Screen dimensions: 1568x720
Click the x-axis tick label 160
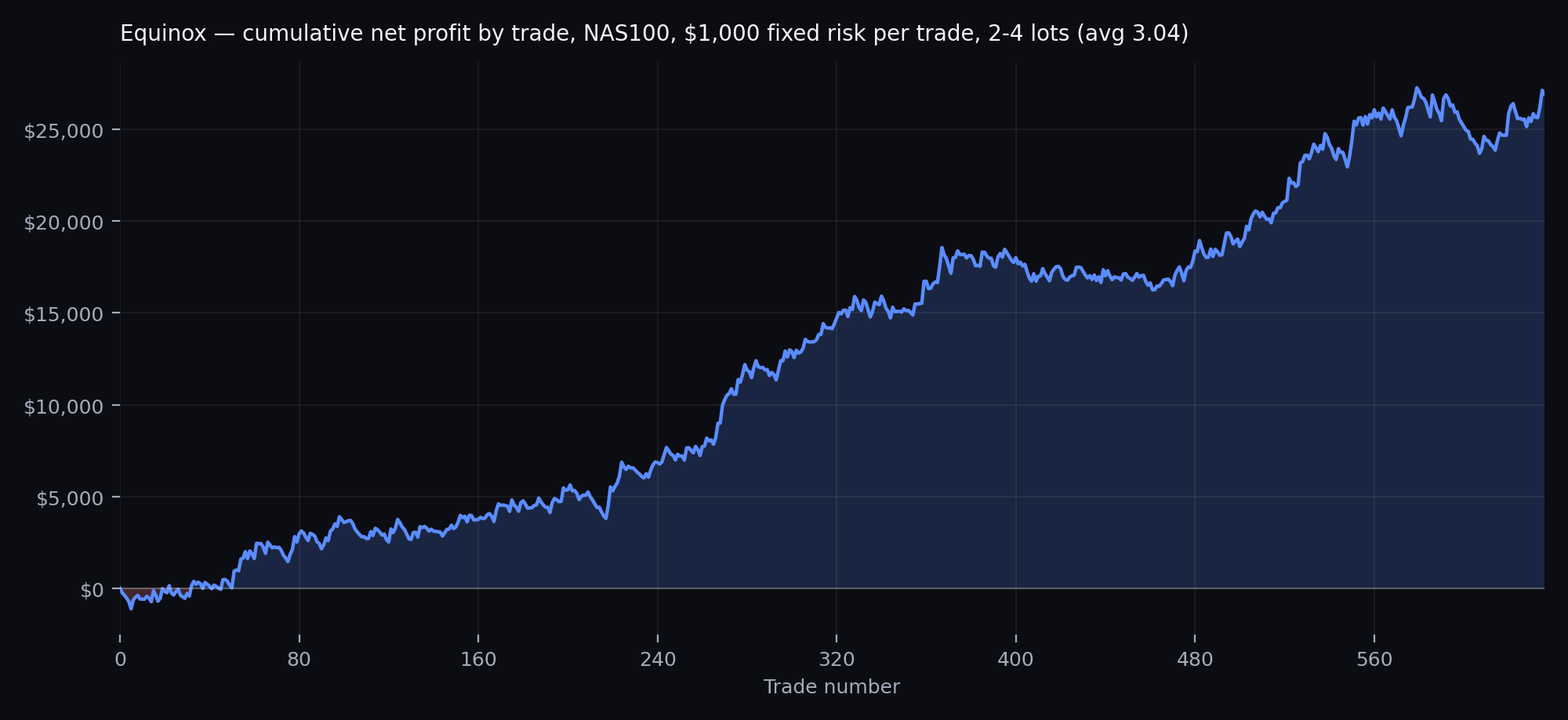point(478,660)
